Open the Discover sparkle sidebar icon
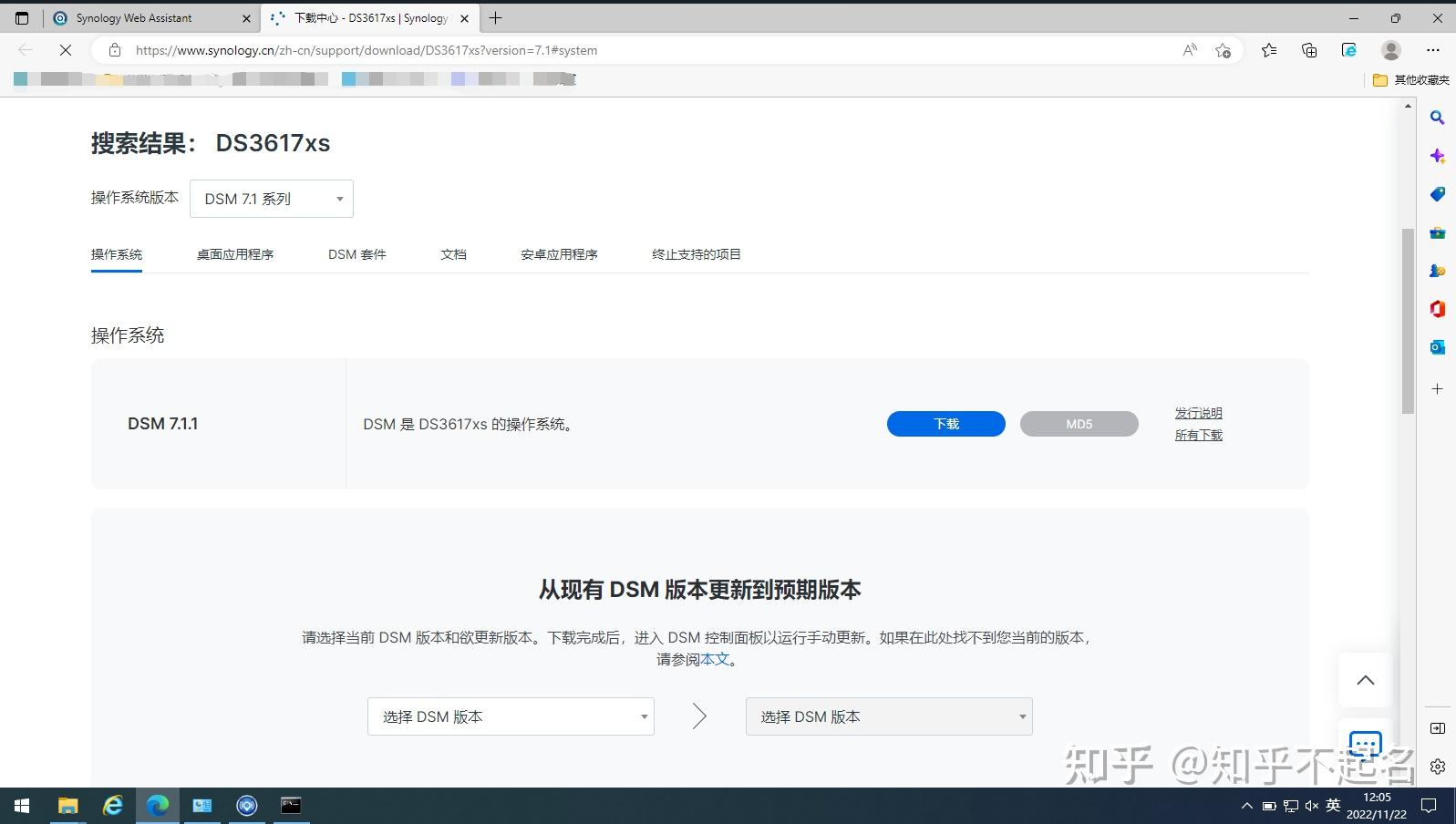 1437,156
